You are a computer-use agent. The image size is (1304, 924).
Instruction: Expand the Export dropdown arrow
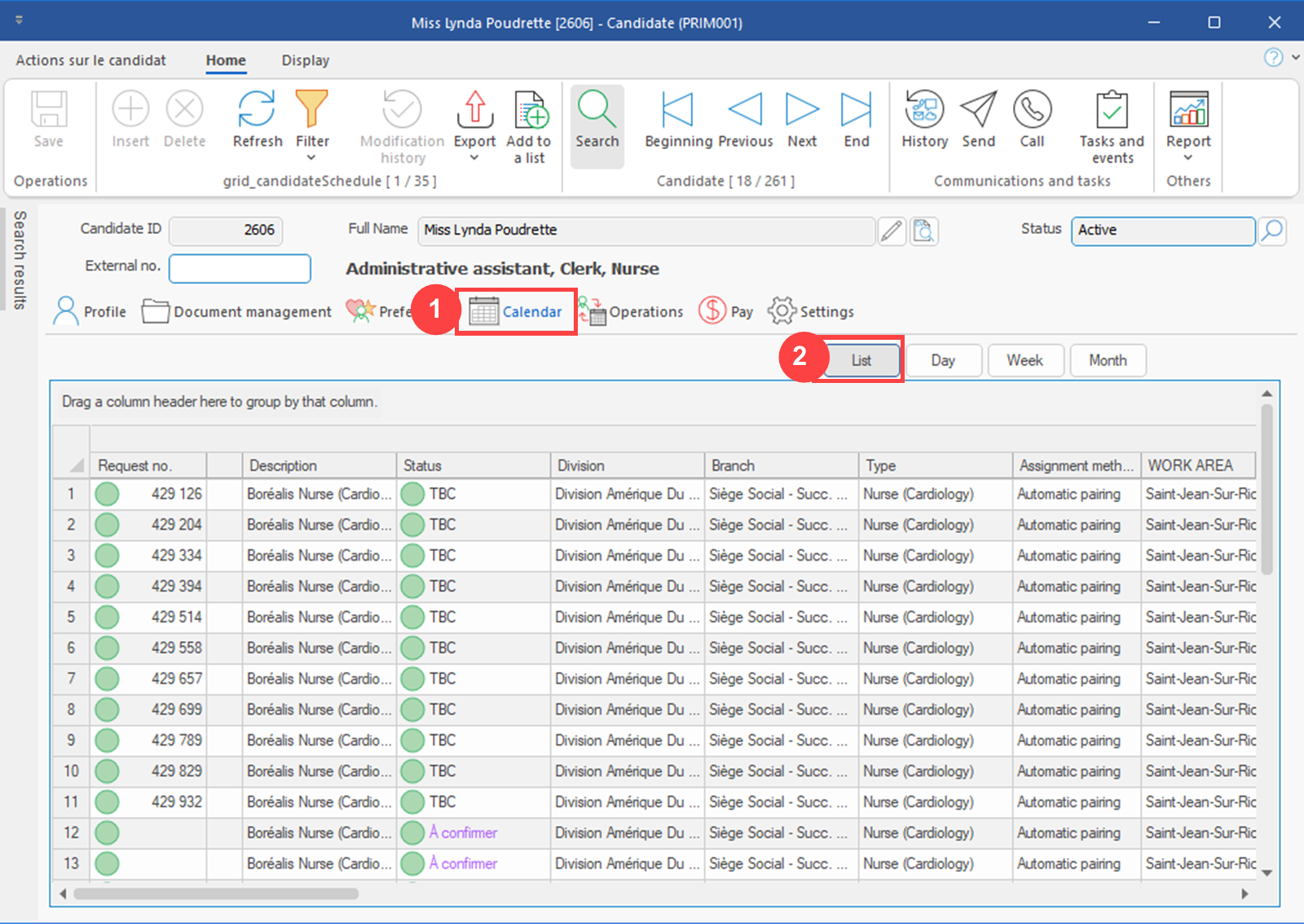(x=474, y=158)
